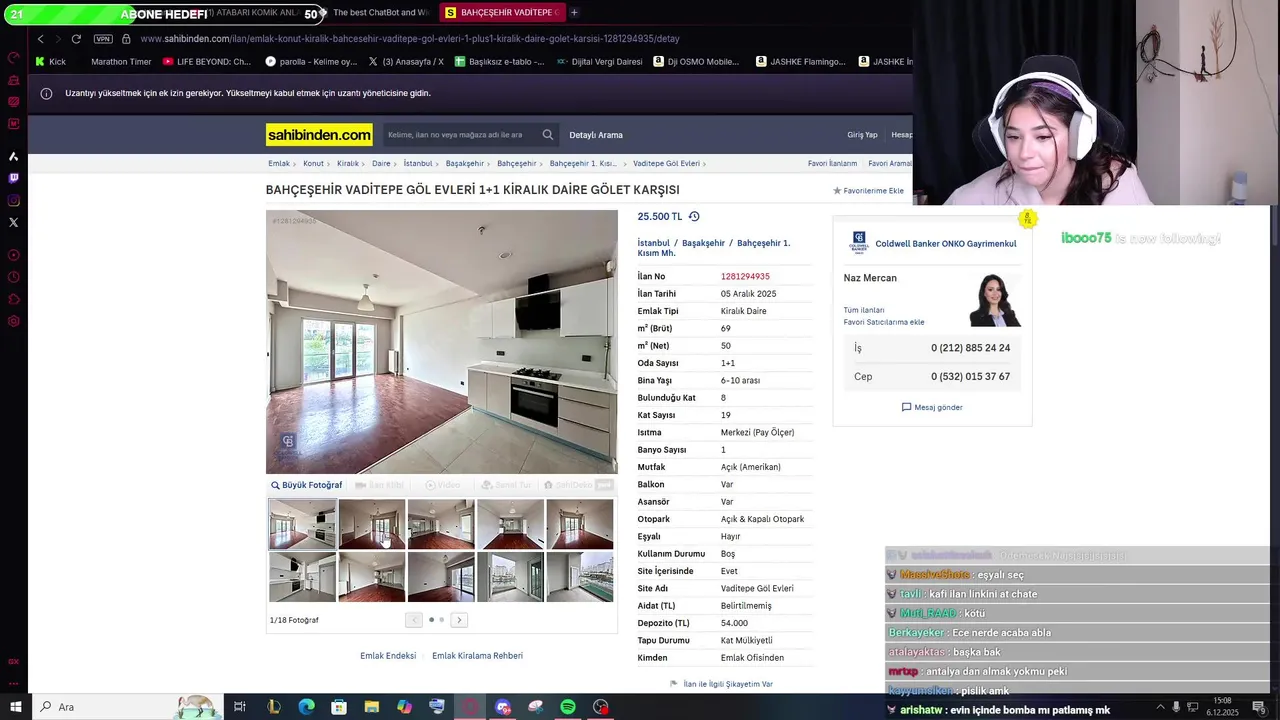
Task: Open Dji OSMO Mobile bookmark
Action: [x=696, y=61]
